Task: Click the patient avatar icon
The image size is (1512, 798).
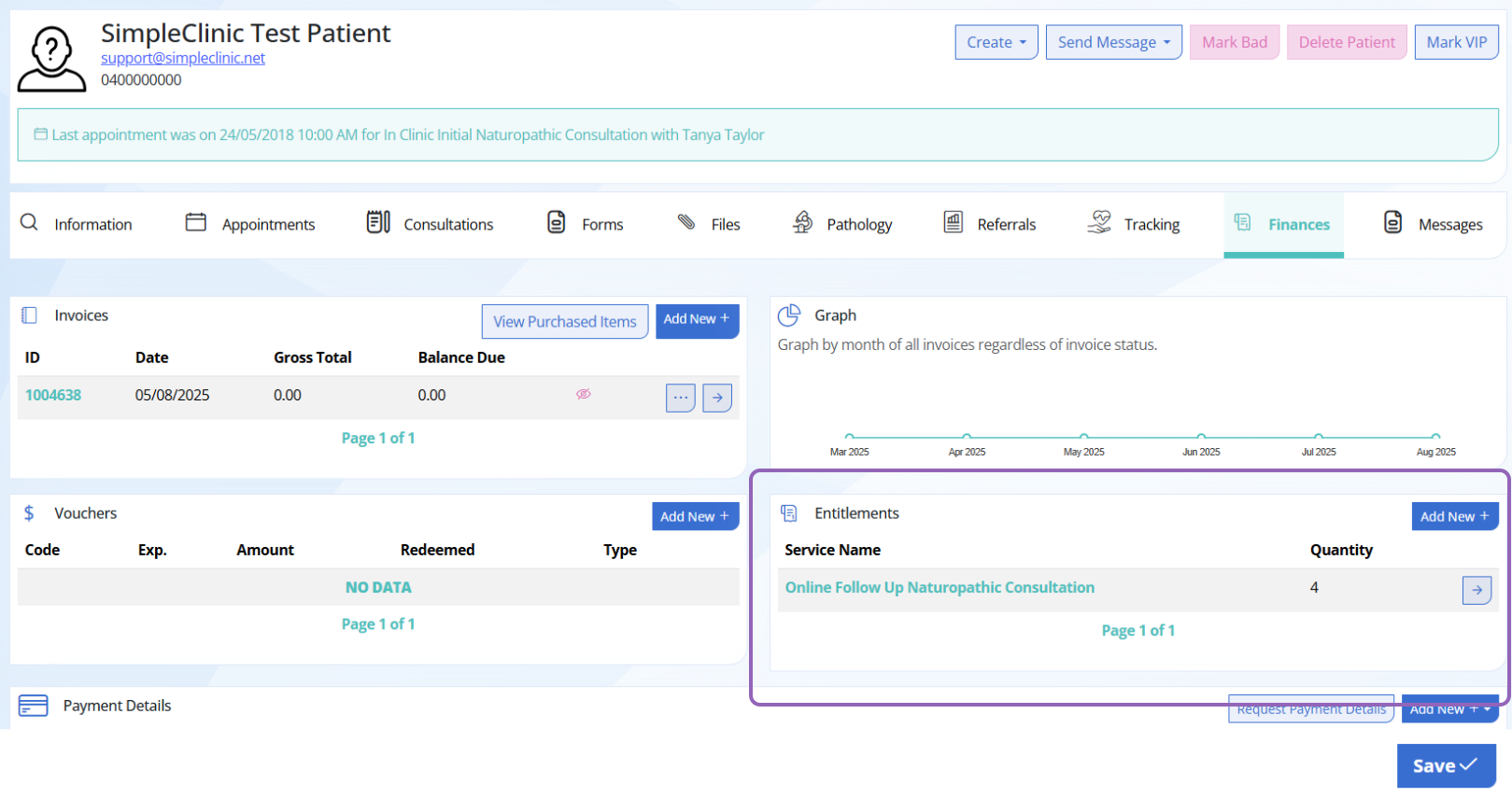Action: [x=52, y=59]
